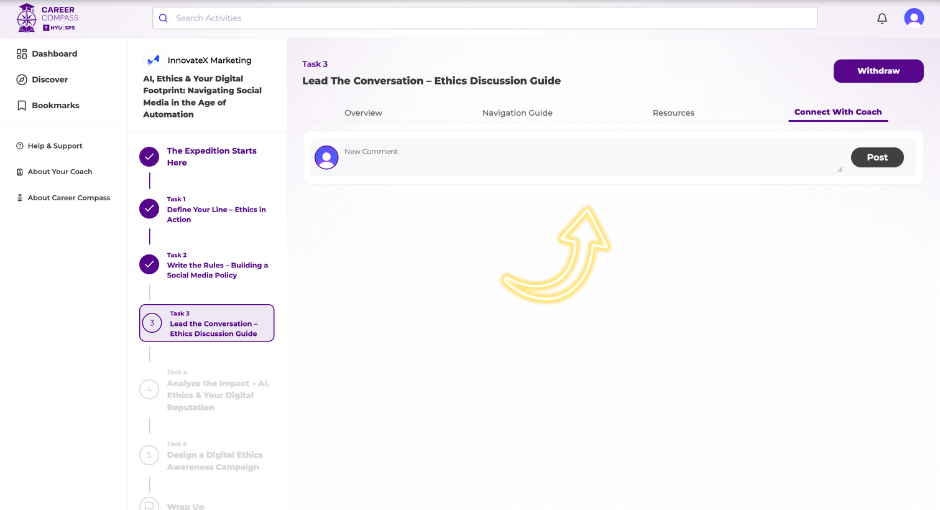Switch to the Navigation Guide tab

coord(517,113)
